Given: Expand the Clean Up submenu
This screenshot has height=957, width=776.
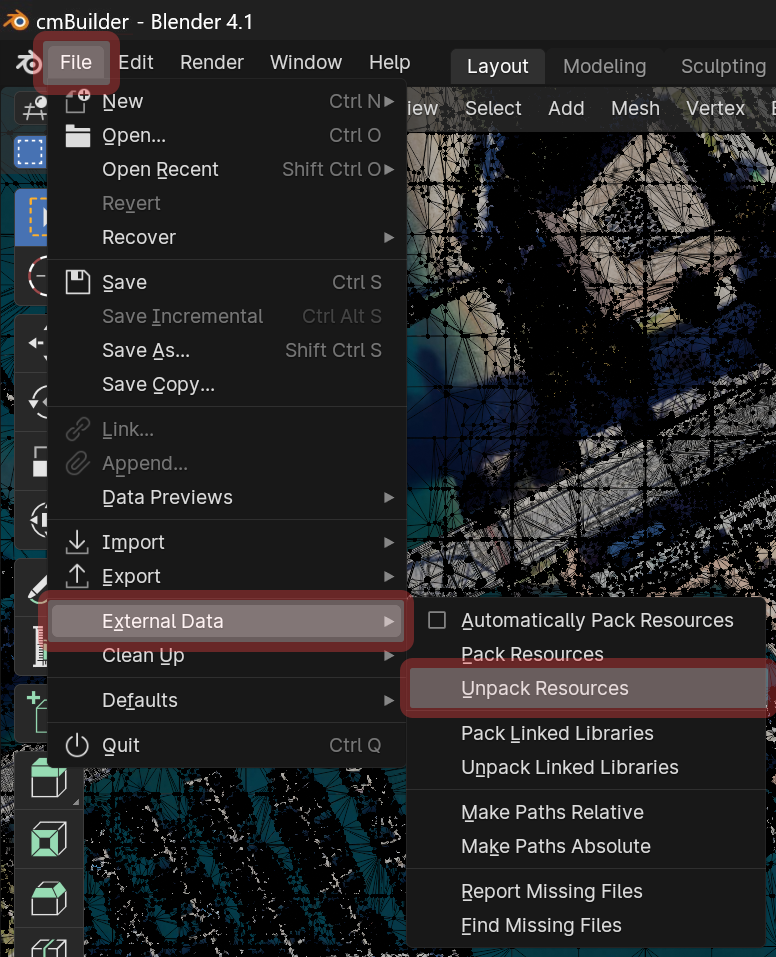Looking at the screenshot, I should [227, 655].
